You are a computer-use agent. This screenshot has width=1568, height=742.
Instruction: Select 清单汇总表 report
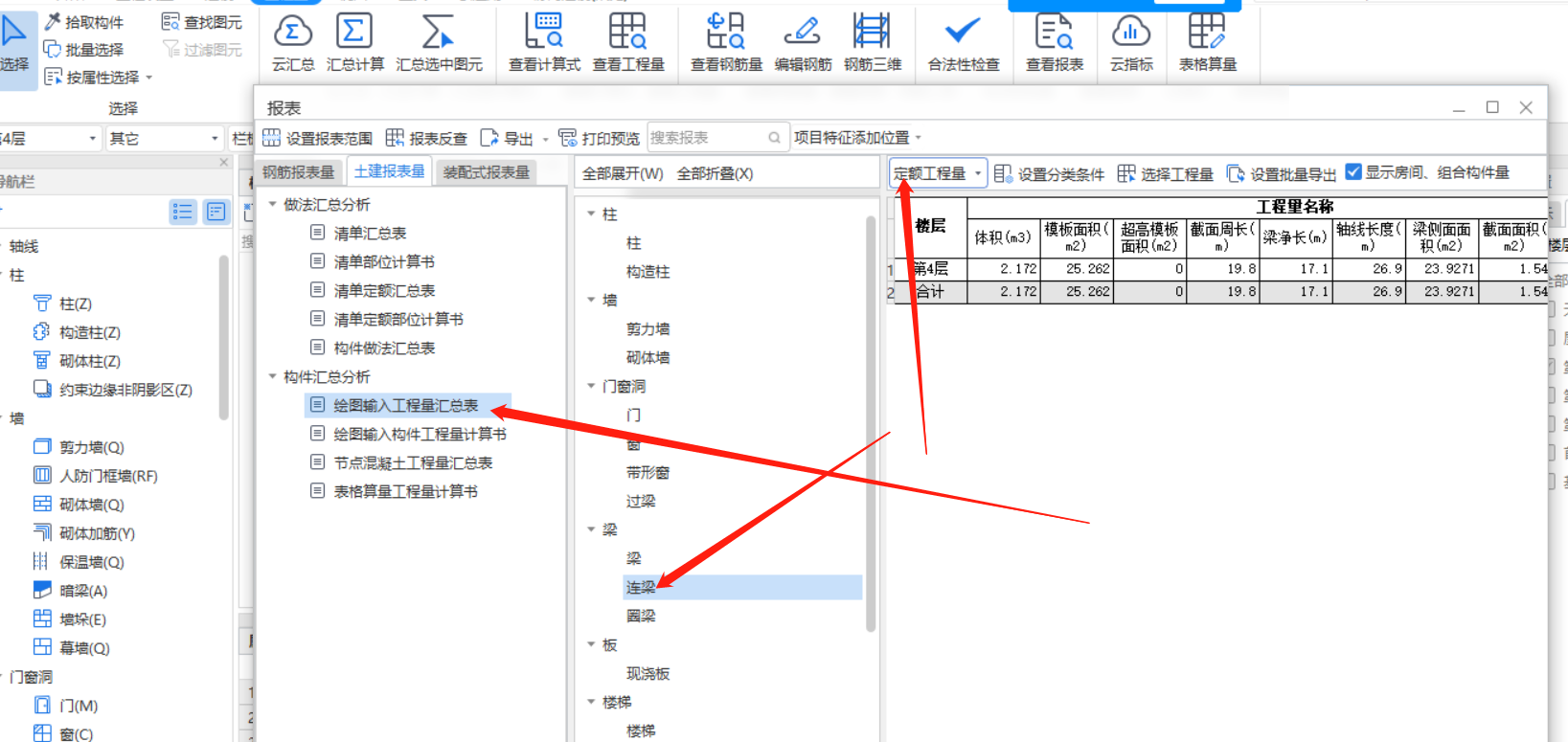point(370,233)
